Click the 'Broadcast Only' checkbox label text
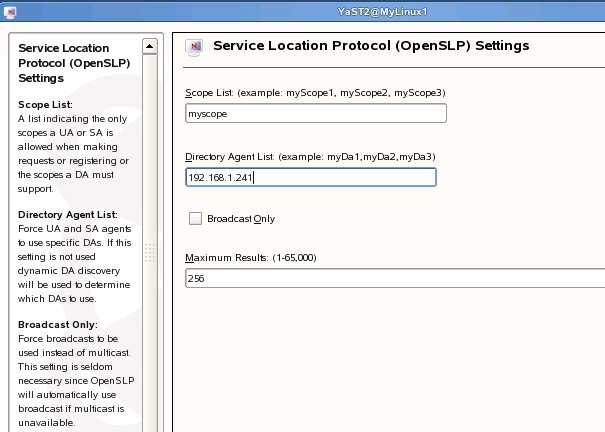This screenshot has height=432, width=605. click(x=241, y=219)
